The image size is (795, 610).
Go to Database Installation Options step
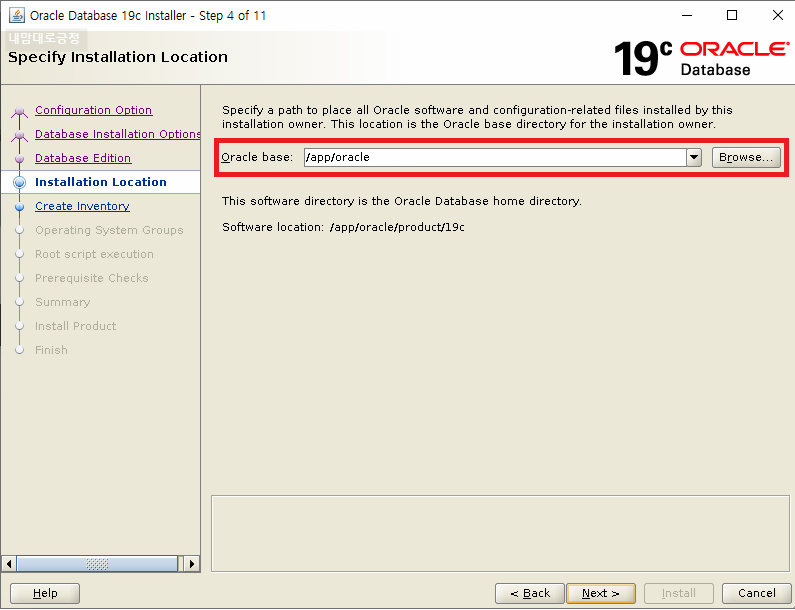click(118, 134)
